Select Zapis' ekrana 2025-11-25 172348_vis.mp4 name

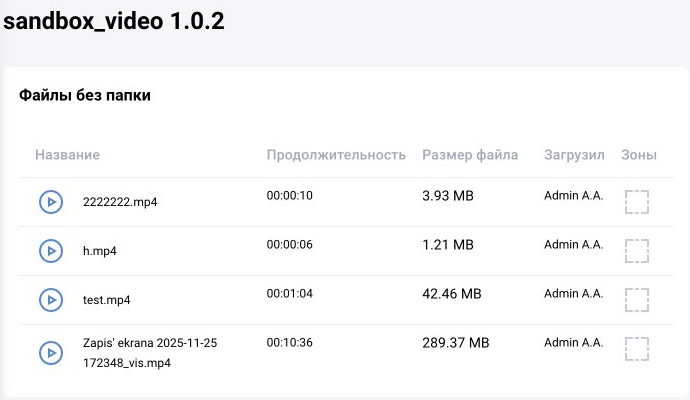click(x=150, y=353)
